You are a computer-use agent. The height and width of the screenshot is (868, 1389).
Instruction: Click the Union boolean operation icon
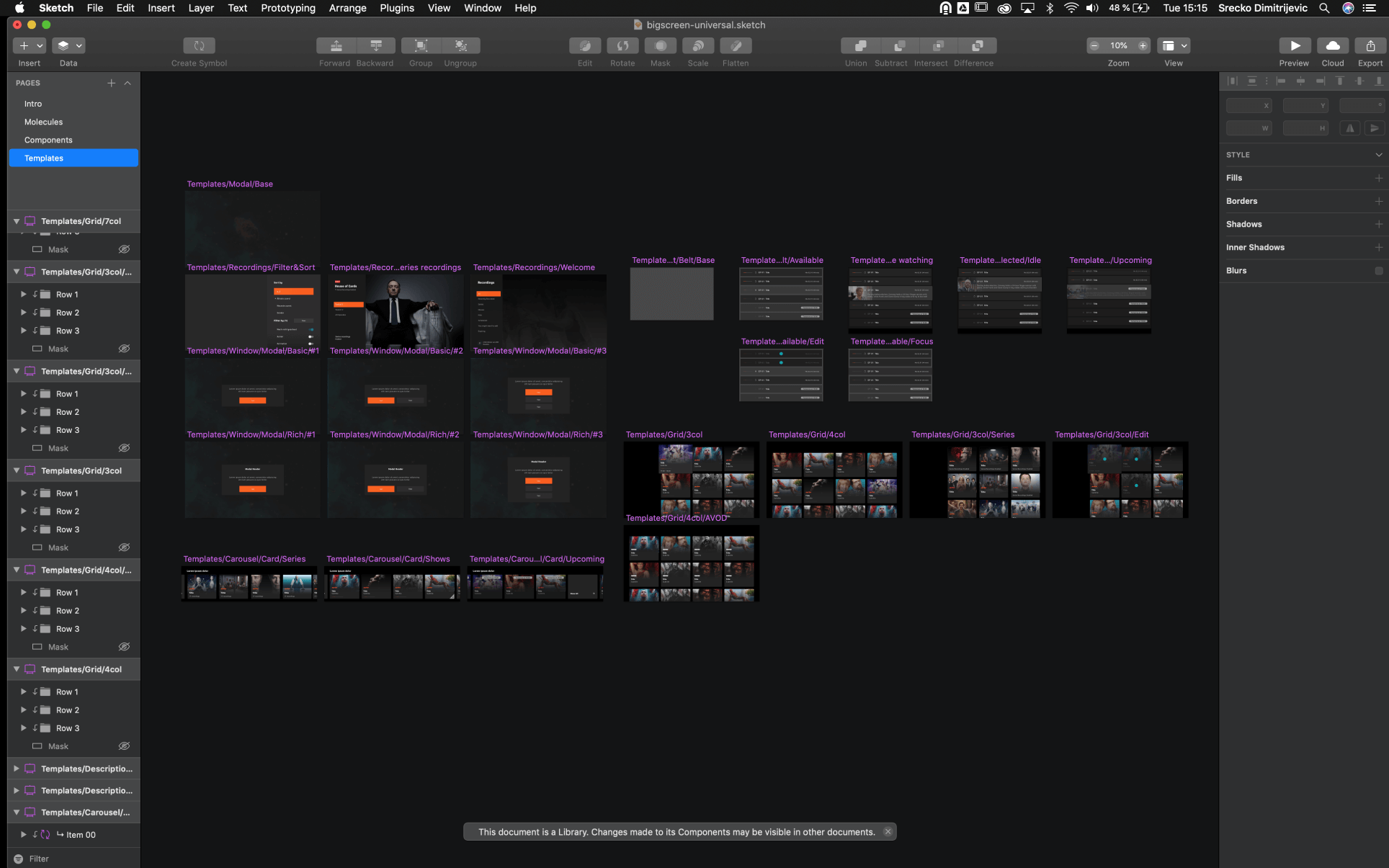coord(859,45)
